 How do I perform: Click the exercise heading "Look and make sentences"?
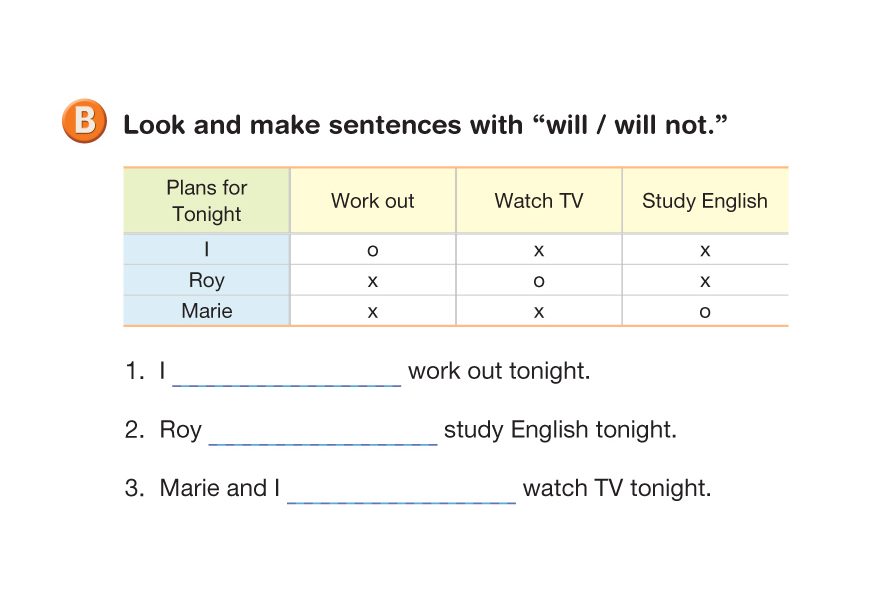coord(424,125)
